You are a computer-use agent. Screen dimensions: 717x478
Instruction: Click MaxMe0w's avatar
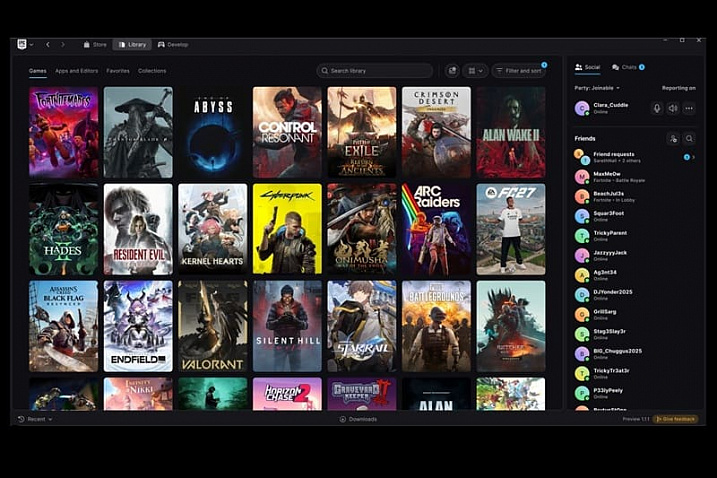(582, 177)
